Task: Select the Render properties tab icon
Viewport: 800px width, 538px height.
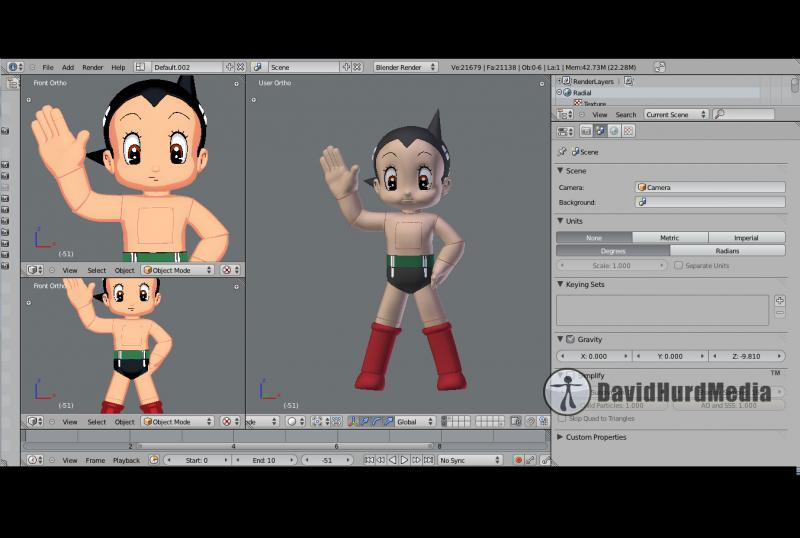Action: click(x=586, y=131)
